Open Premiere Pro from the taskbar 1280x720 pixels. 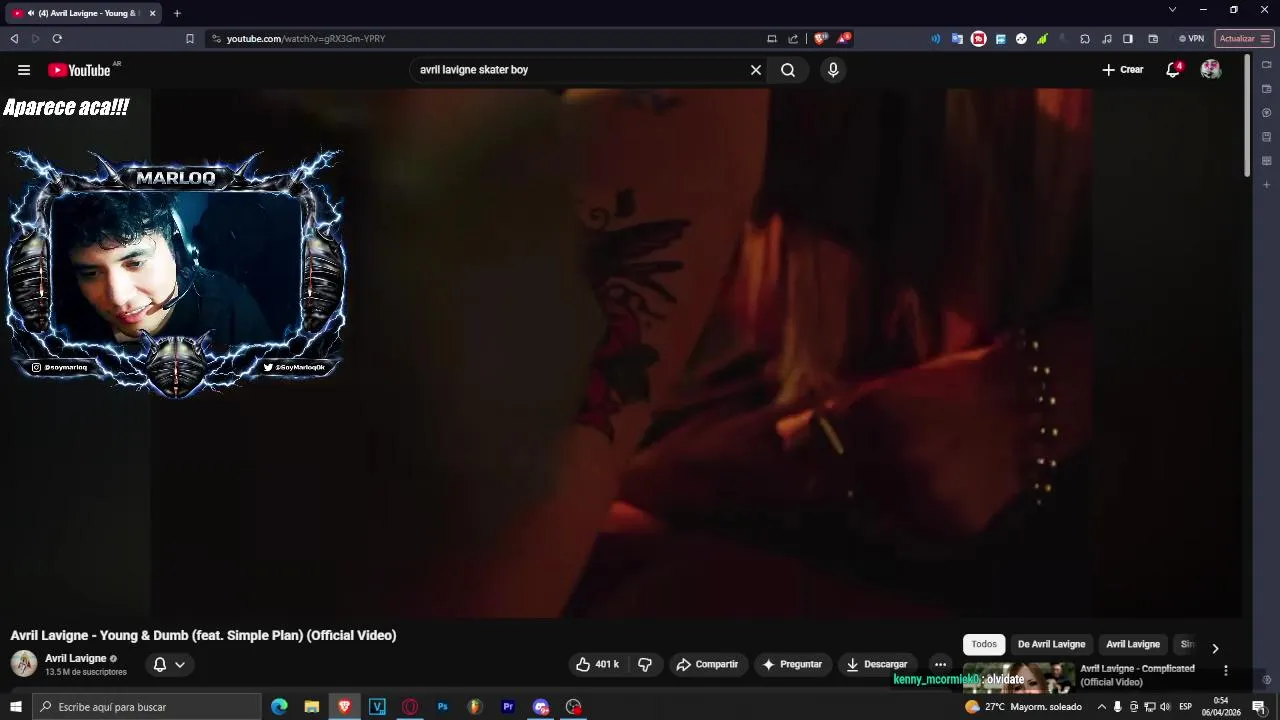pyautogui.click(x=508, y=707)
